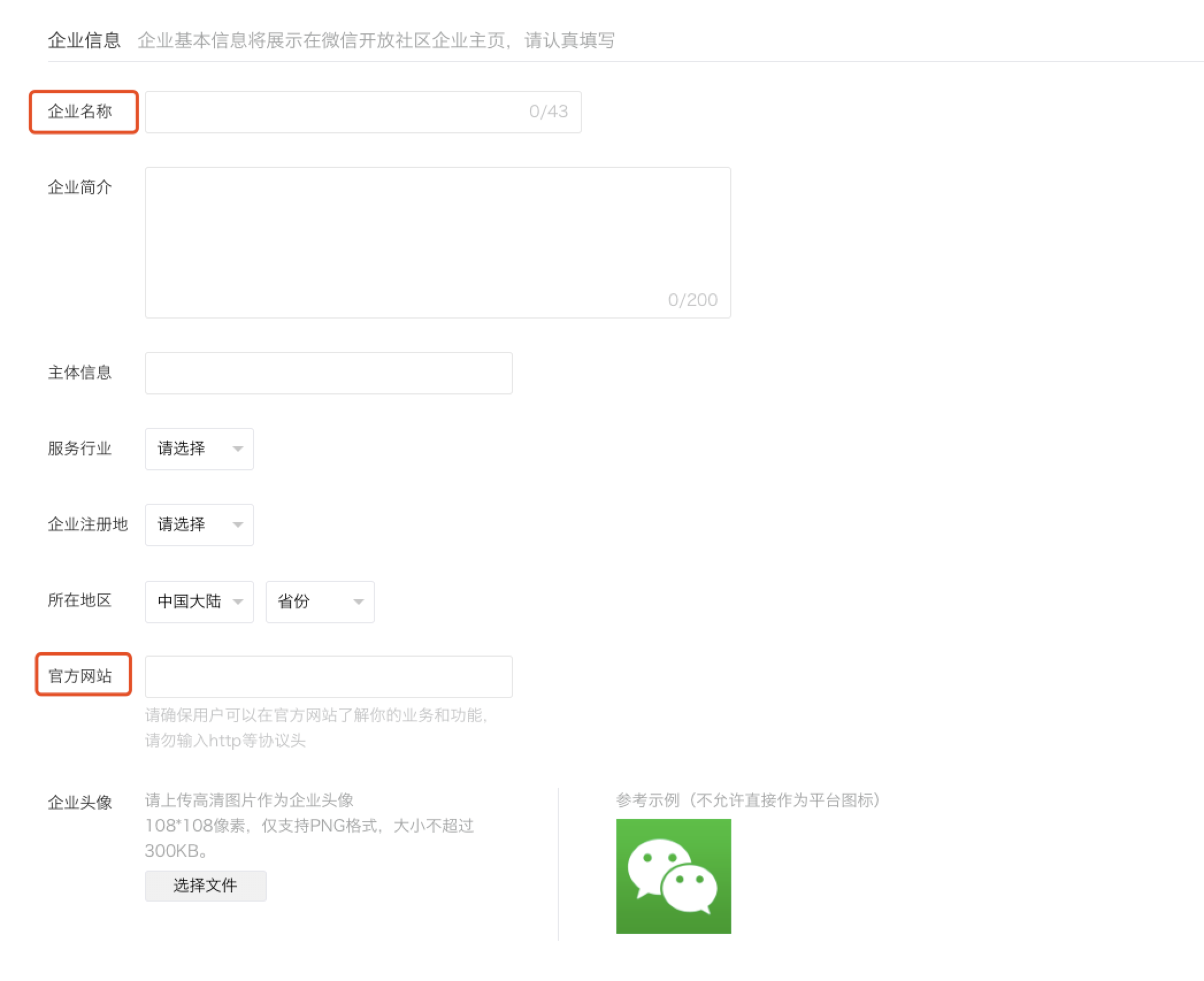
Task: Click the 官方网站 input field
Action: coord(328,677)
